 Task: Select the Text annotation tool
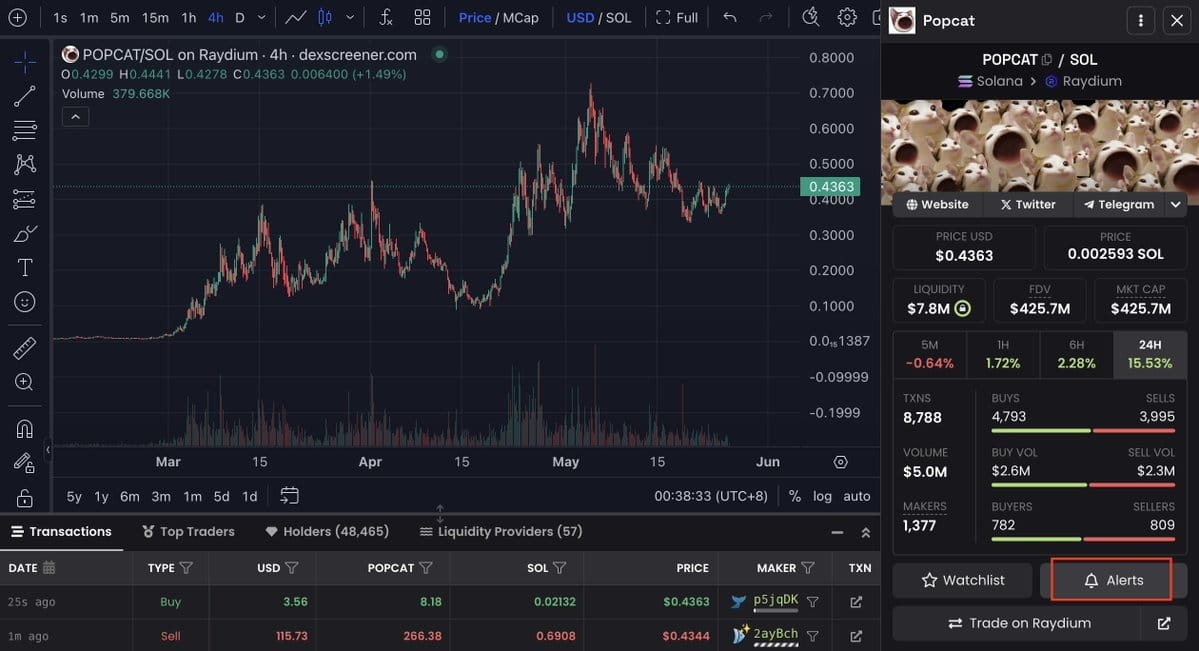[25, 267]
